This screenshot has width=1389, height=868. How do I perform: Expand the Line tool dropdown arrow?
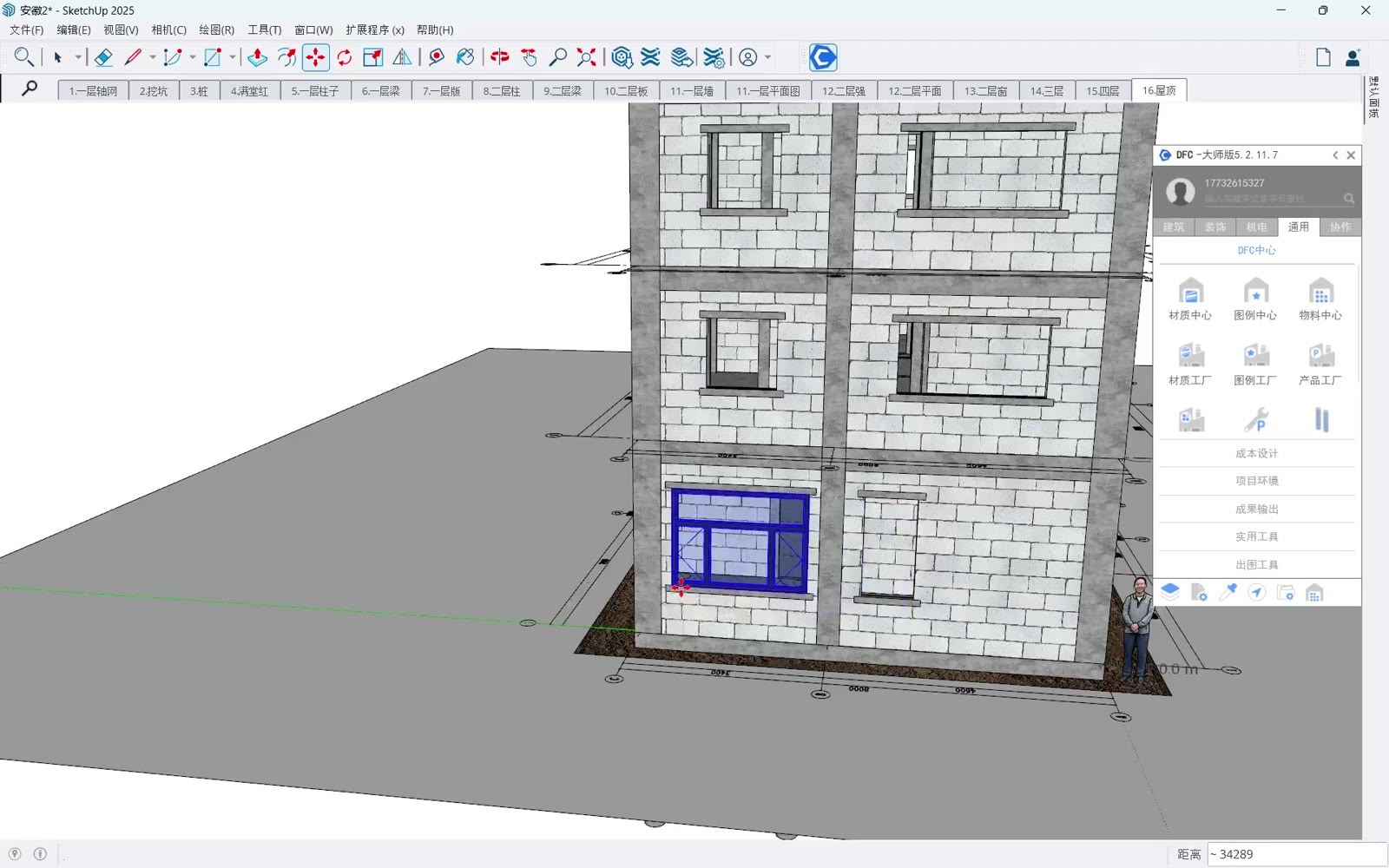153,57
